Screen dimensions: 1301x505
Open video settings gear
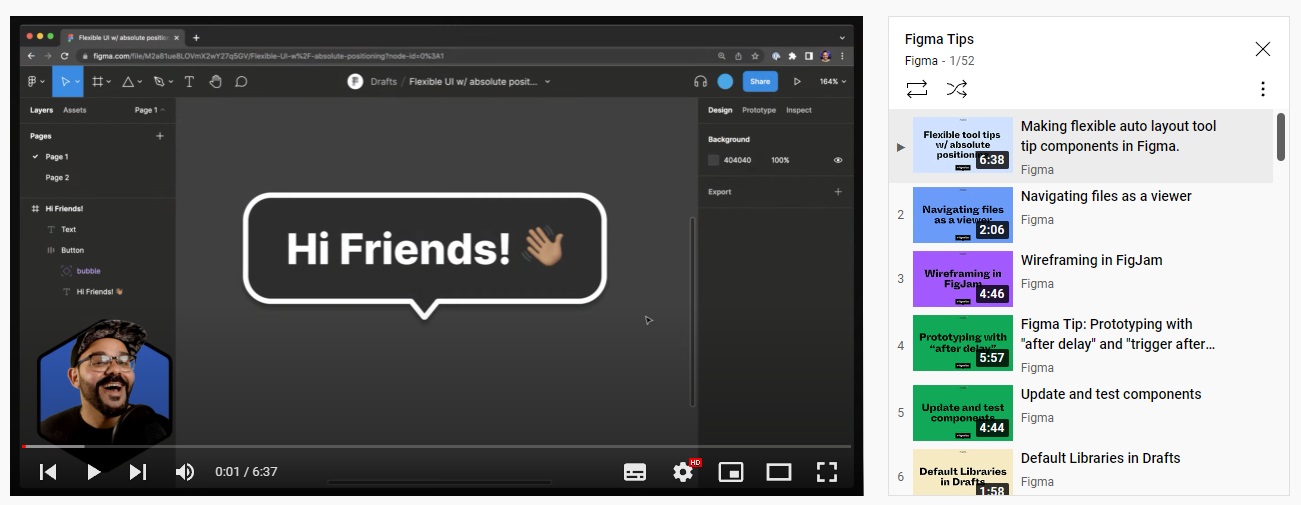[683, 472]
